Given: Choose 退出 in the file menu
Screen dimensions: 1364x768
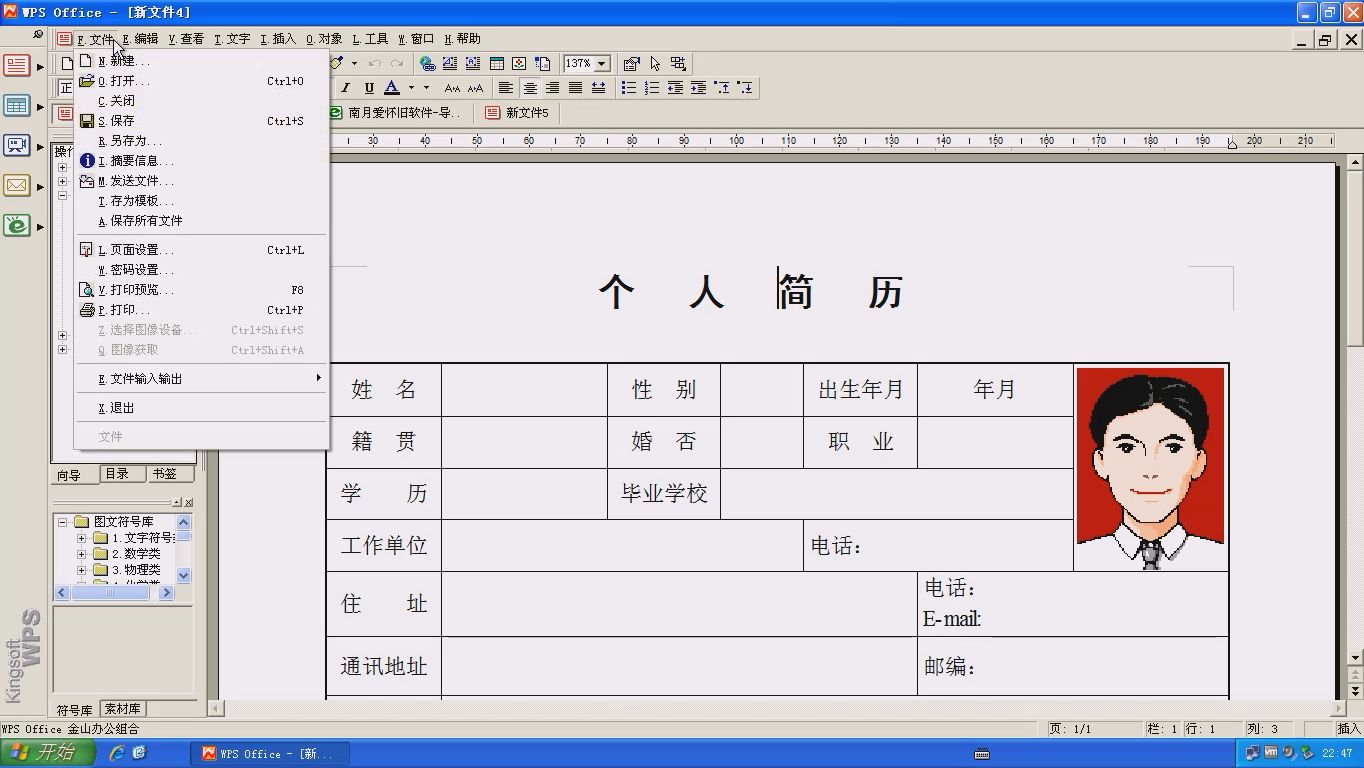Looking at the screenshot, I should [x=201, y=408].
